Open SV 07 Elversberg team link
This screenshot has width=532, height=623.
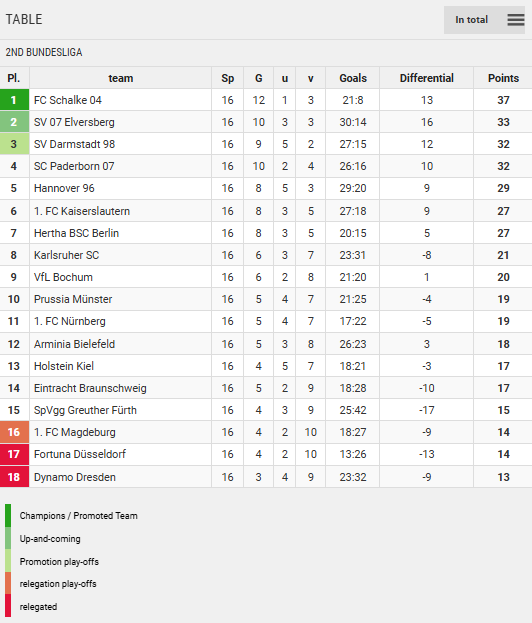click(x=74, y=122)
